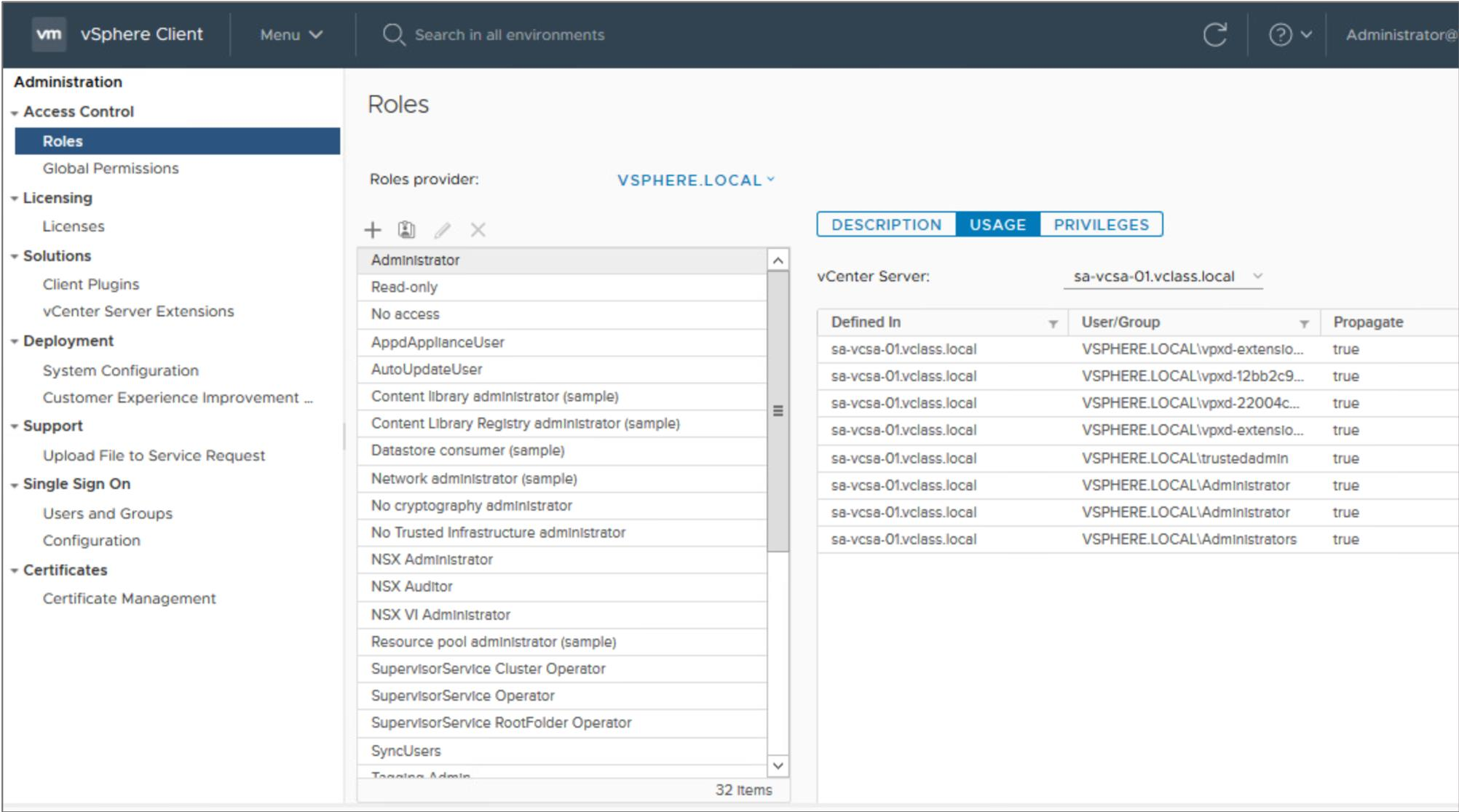Viewport: 1459px width, 812px height.
Task: Select Resource pool administrator (sample) role
Action: (x=561, y=642)
